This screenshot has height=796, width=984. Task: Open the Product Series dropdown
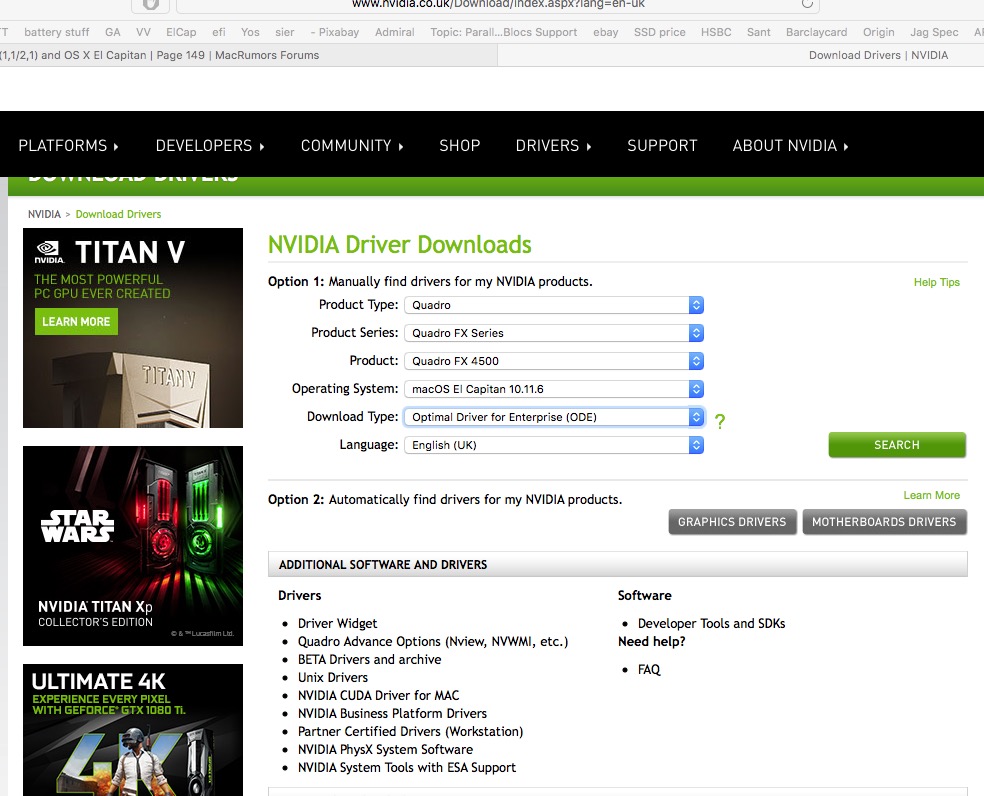tap(554, 333)
